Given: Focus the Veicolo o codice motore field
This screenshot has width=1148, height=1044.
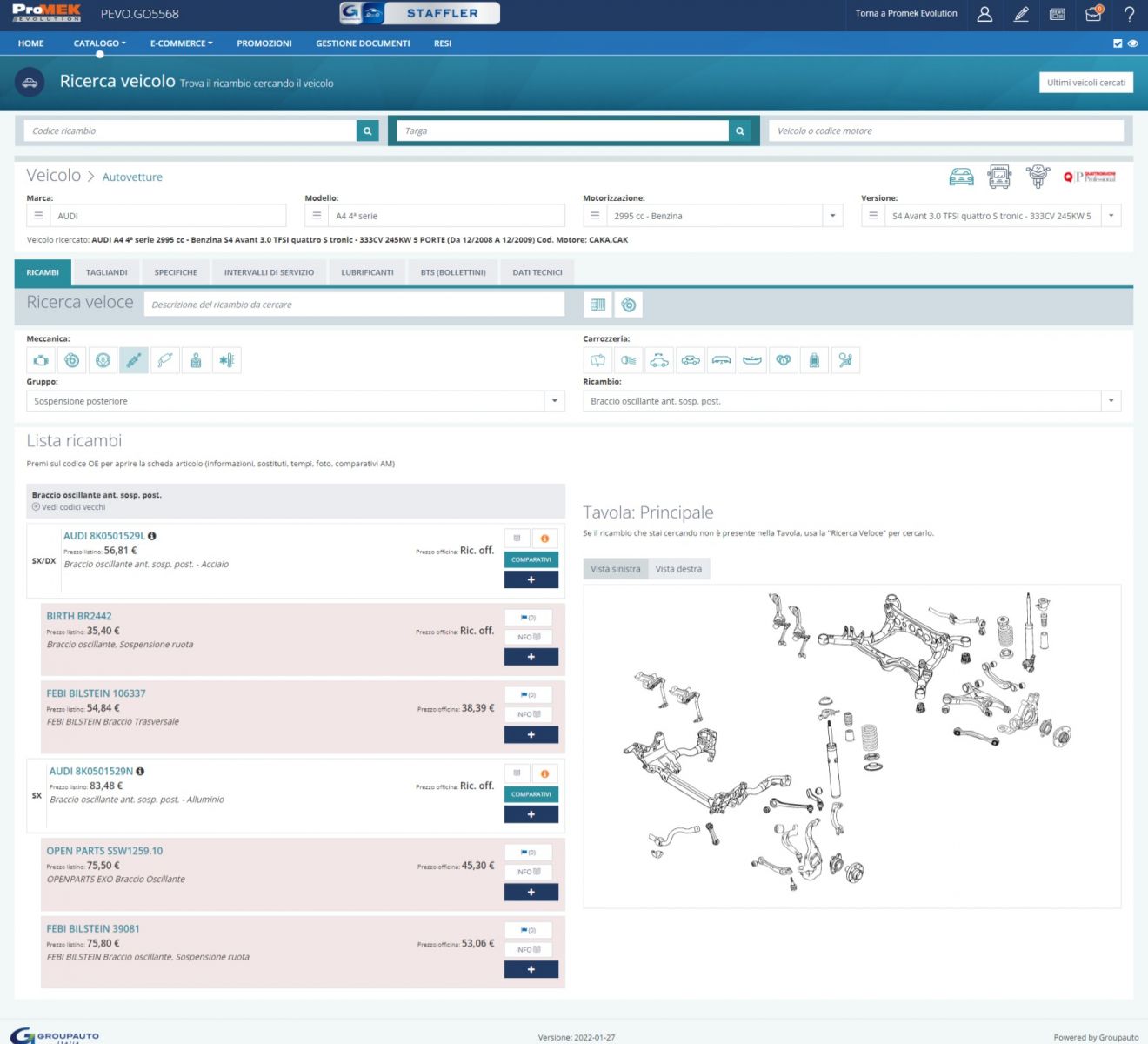Looking at the screenshot, I should tap(946, 131).
